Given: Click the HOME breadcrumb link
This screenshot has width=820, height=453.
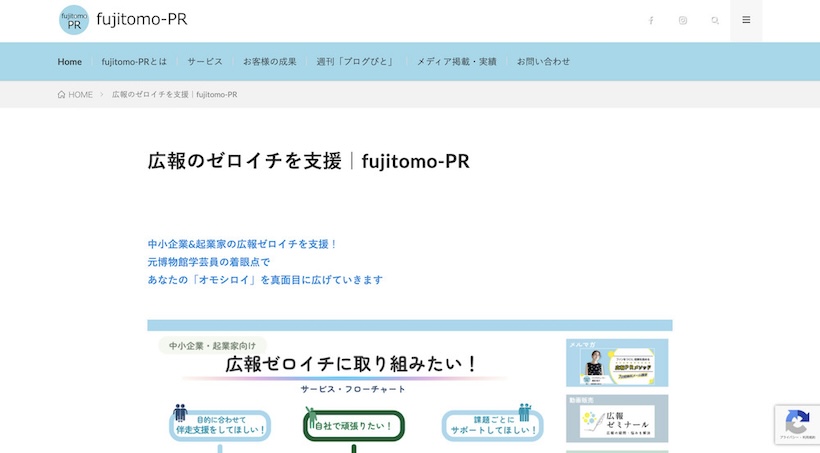Looking at the screenshot, I should [x=81, y=95].
